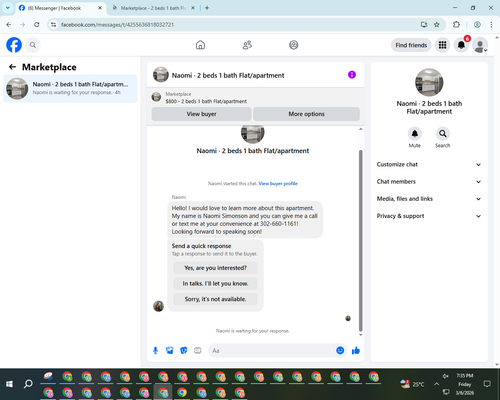This screenshot has width=500, height=400.
Task: Close the Marketplace browser tab
Action: [193, 8]
